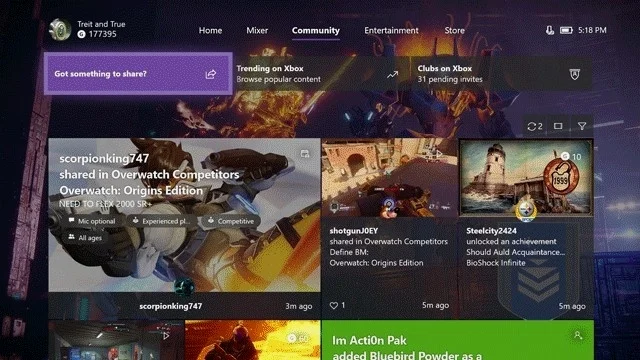The width and height of the screenshot is (640, 360).
Task: Go to the Store tab
Action: click(x=454, y=31)
